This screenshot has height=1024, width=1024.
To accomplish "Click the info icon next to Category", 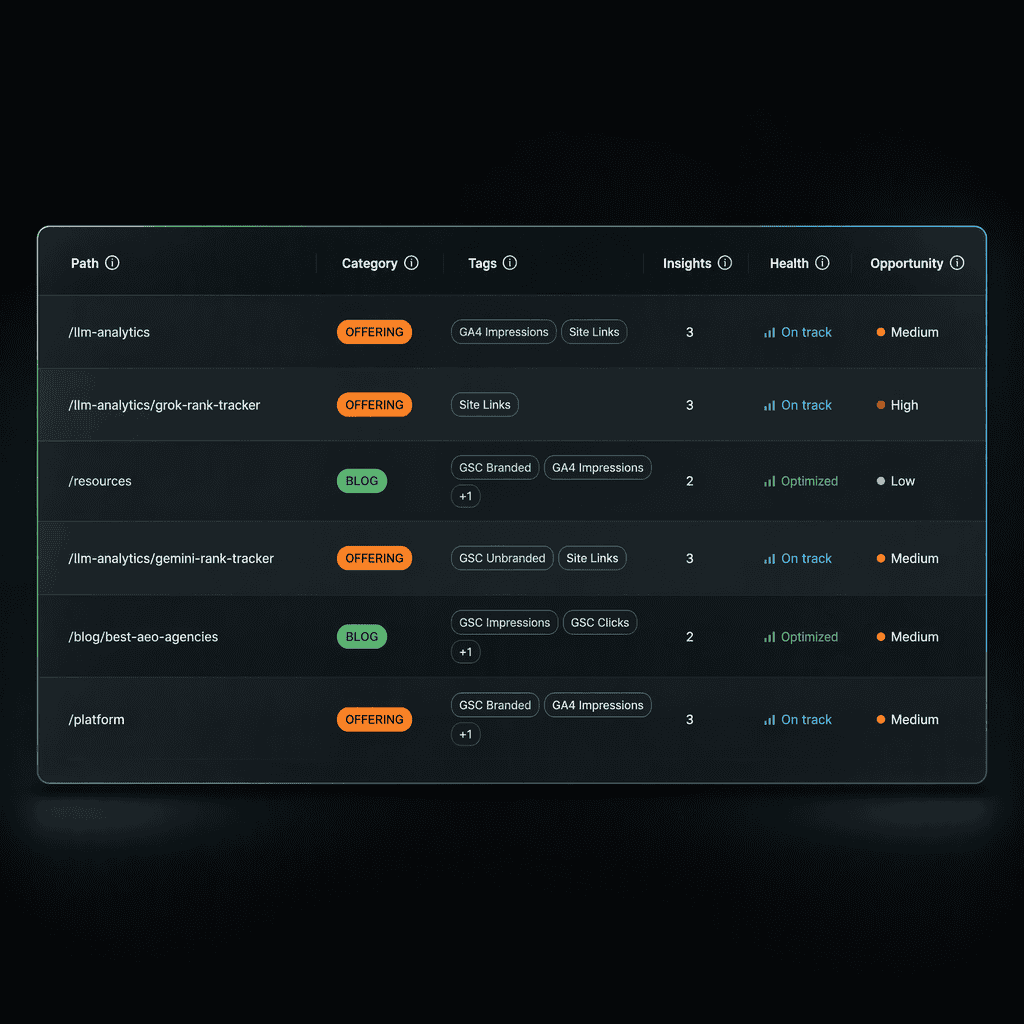I will tap(411, 263).
